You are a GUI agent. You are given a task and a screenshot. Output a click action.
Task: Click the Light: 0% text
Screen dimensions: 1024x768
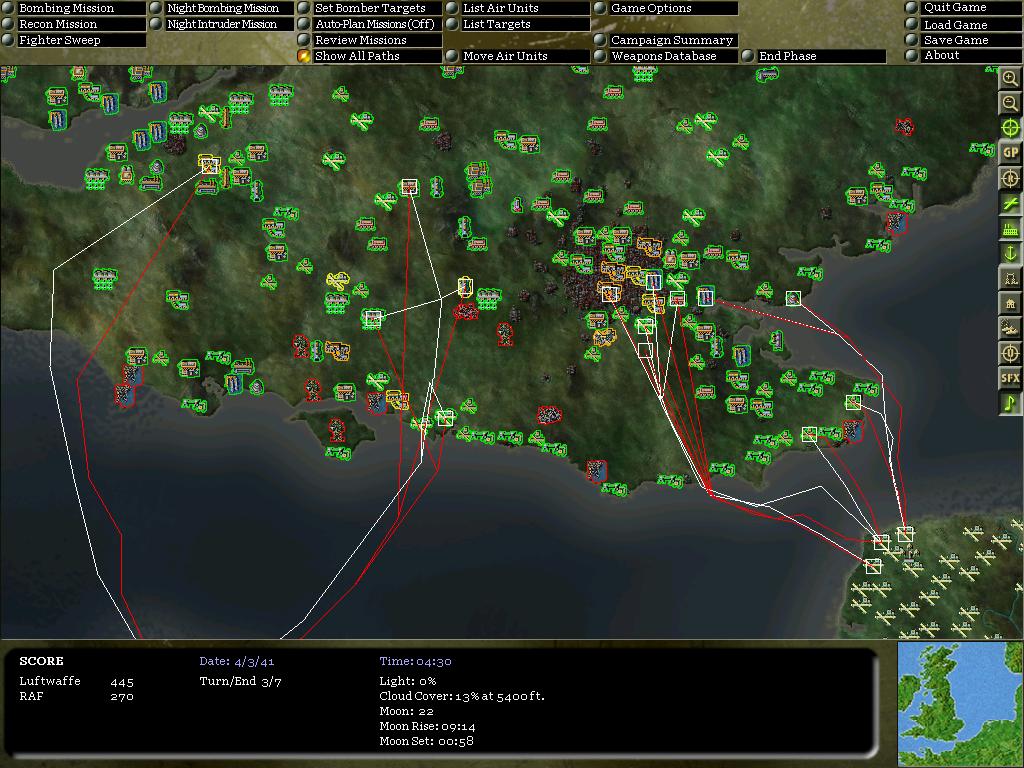coord(408,681)
